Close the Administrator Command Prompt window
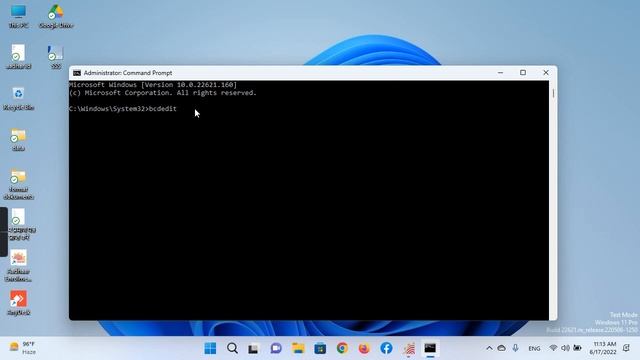The width and height of the screenshot is (640, 360). tap(546, 73)
